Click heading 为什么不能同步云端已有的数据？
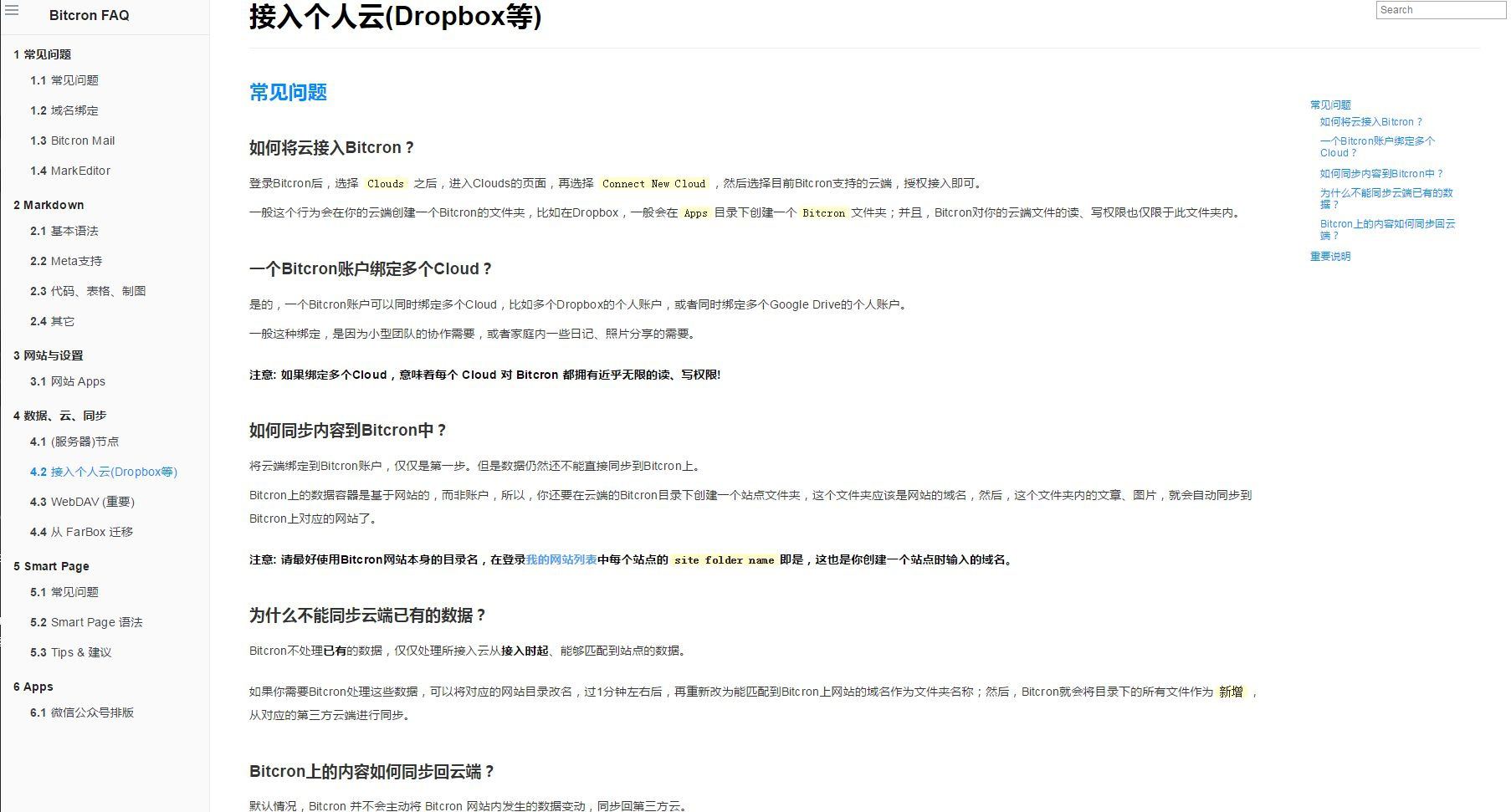Image resolution: width=1511 pixels, height=812 pixels. pos(368,615)
